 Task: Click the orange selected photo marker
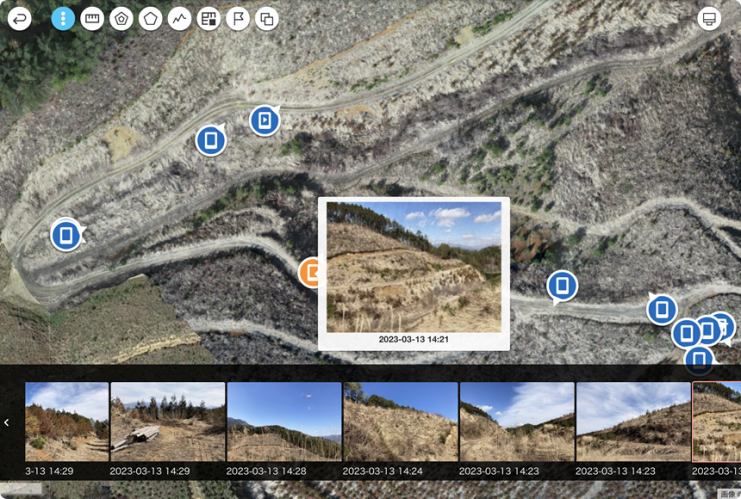(309, 273)
